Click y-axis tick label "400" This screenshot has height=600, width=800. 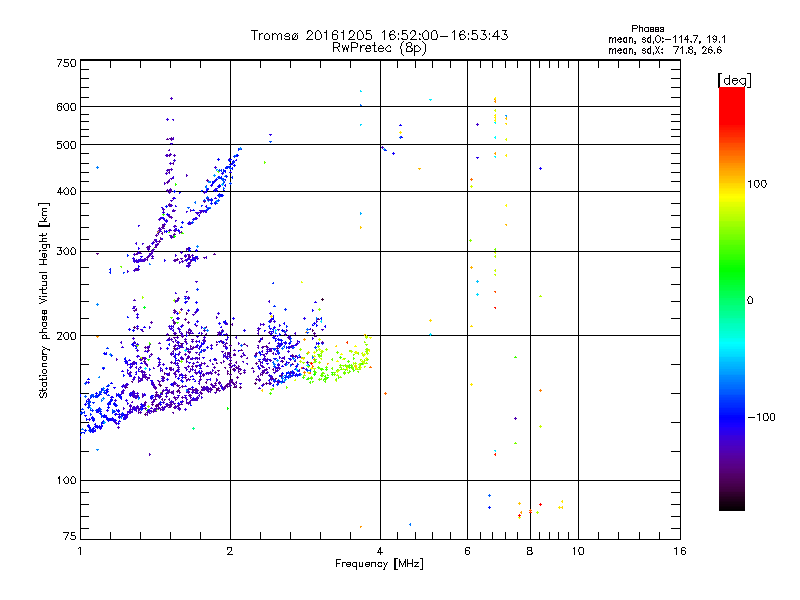coord(66,191)
